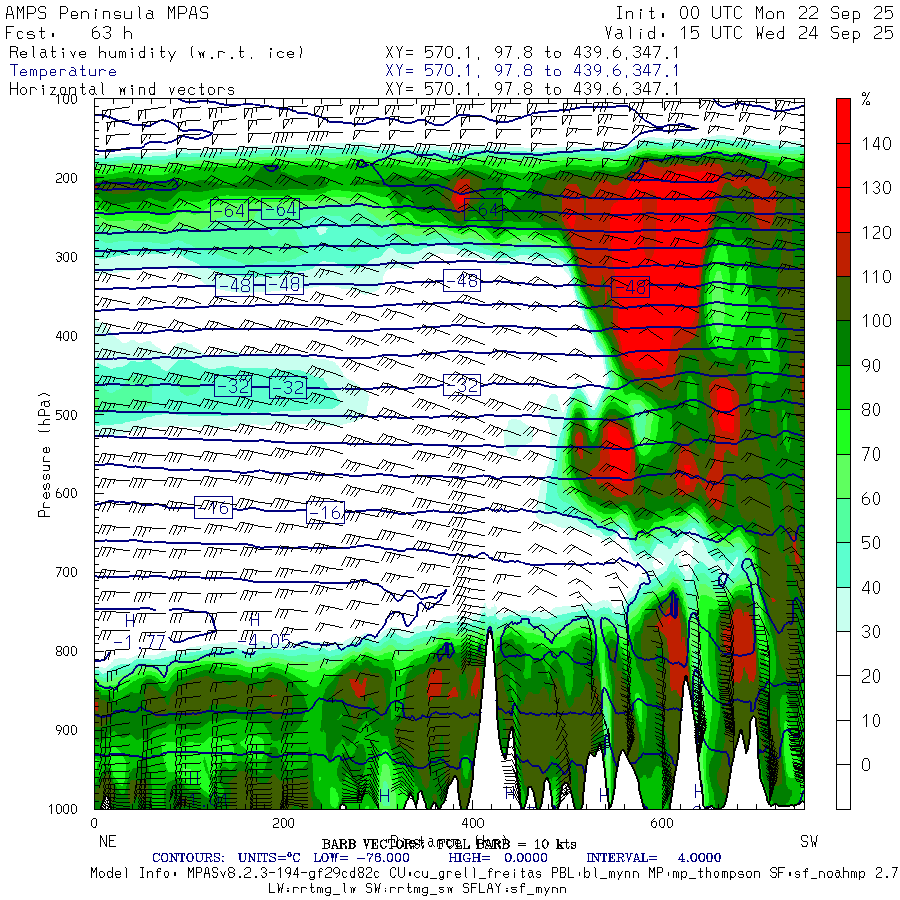Click the 0 label on the color bar

[x=866, y=765]
